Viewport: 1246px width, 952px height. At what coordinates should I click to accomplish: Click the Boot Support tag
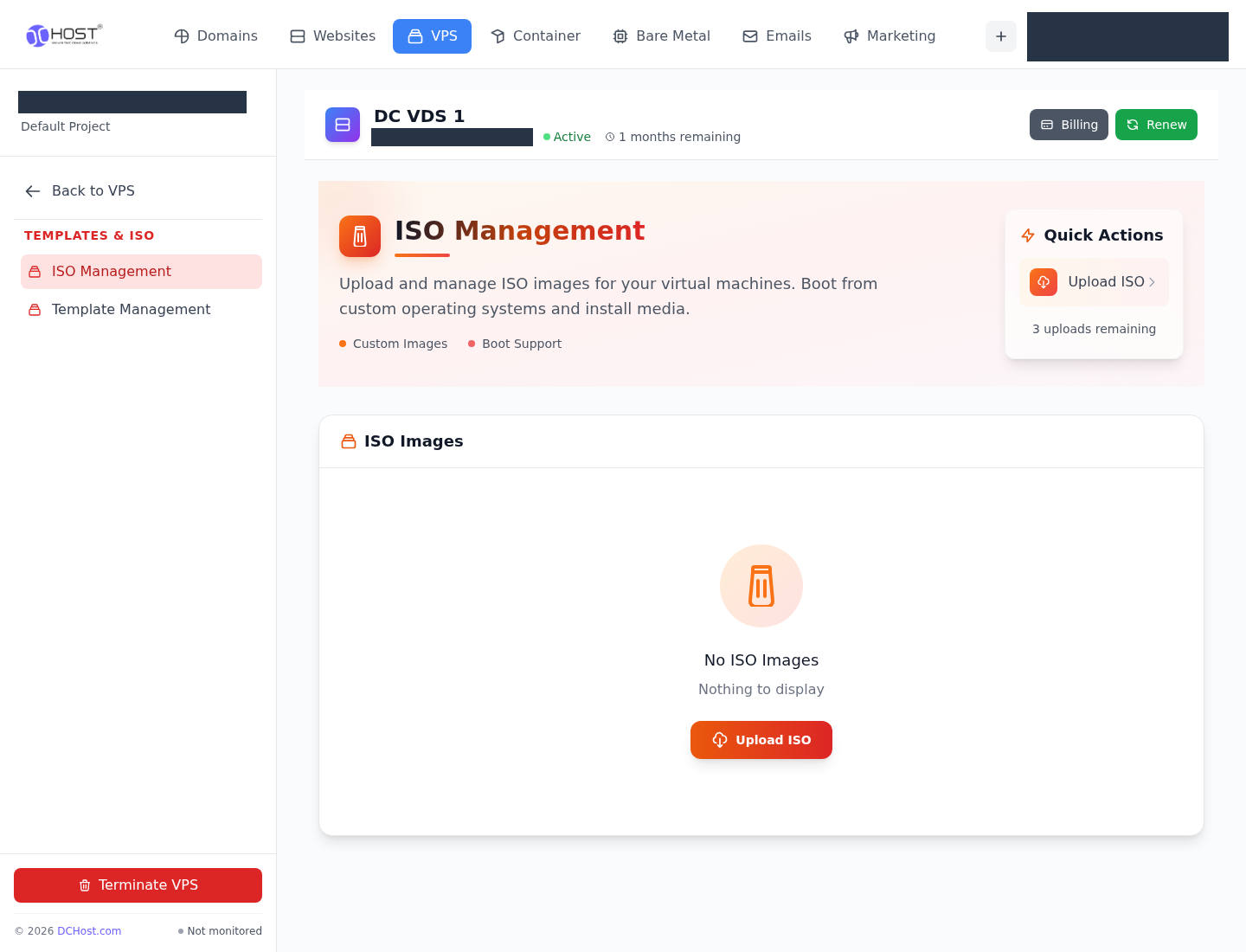pos(515,344)
